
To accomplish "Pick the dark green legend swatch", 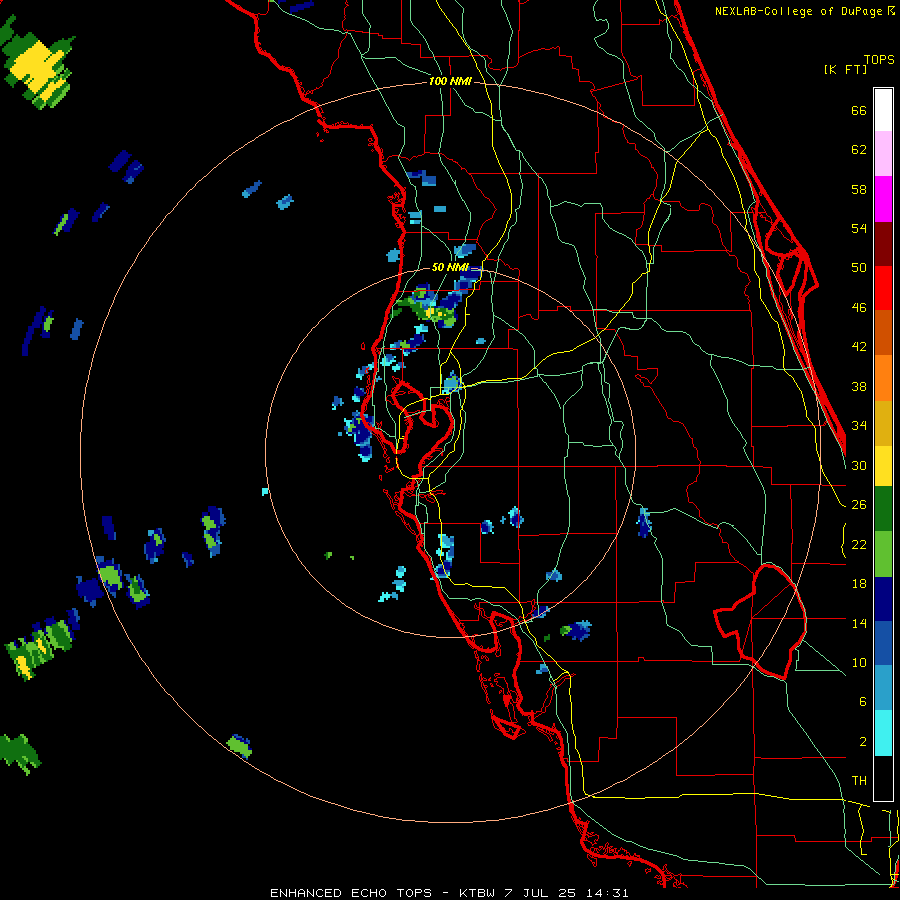I will click(x=883, y=509).
